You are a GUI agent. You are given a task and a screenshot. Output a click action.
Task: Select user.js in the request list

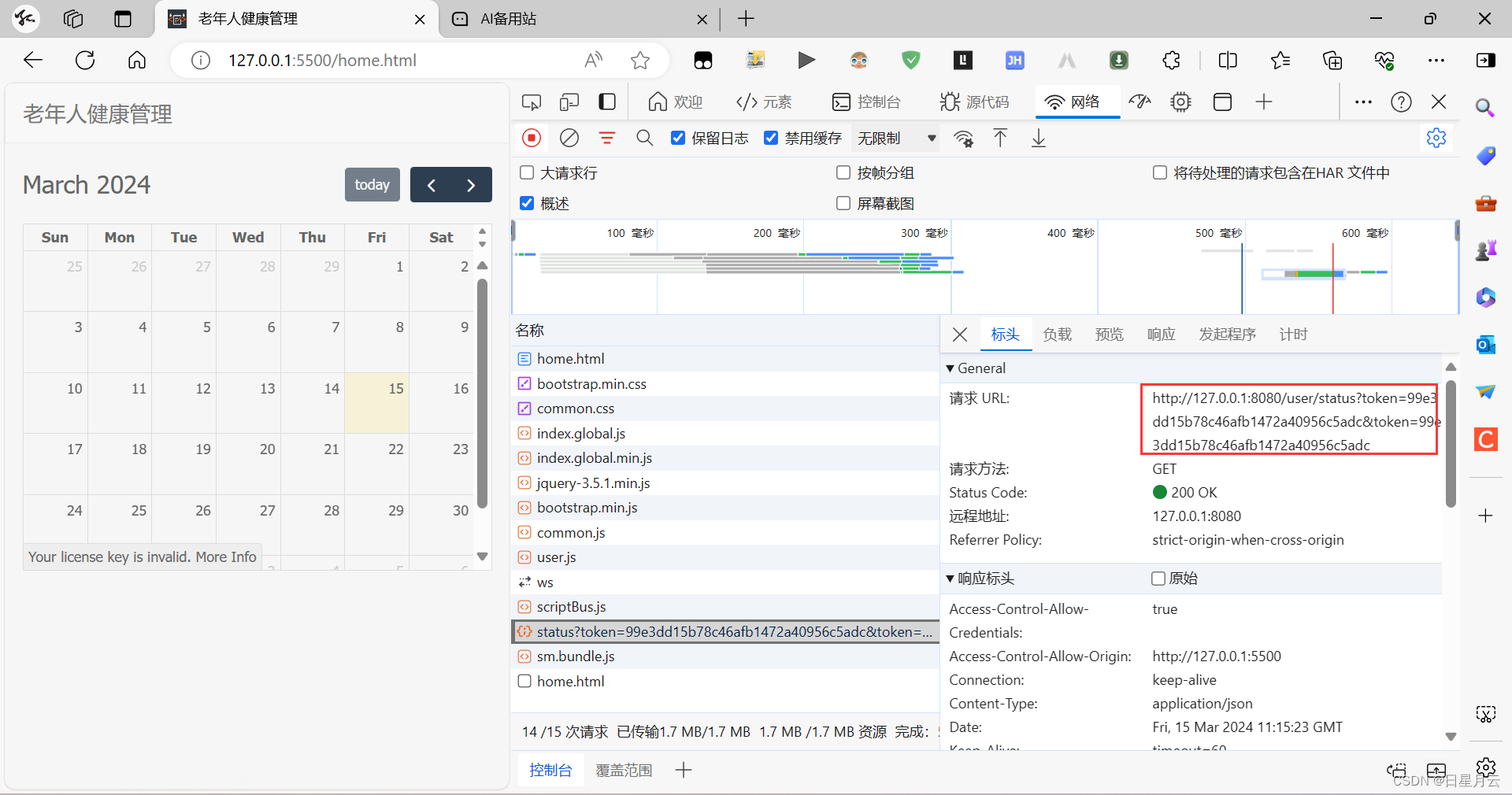coord(556,557)
